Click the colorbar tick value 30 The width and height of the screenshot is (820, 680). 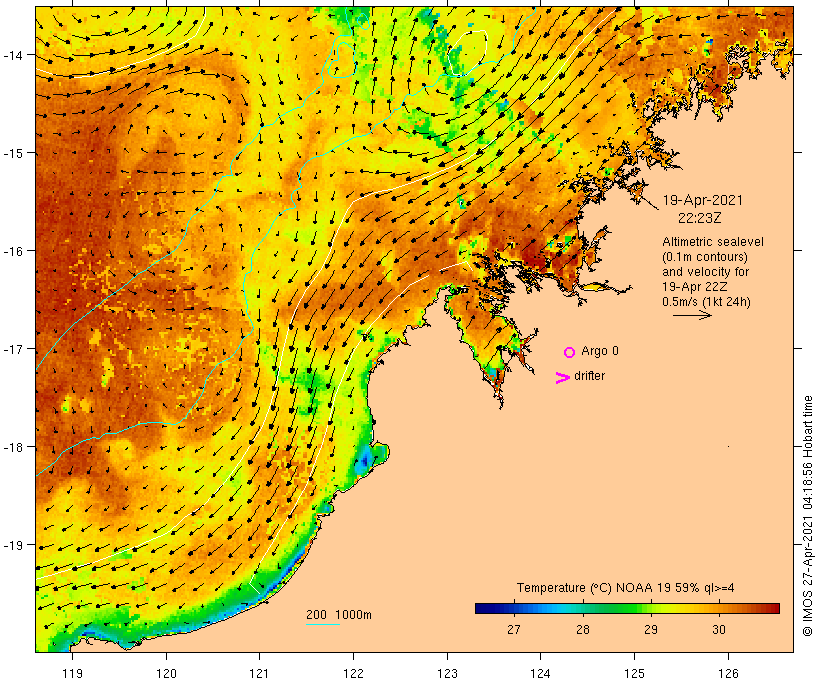[719, 630]
